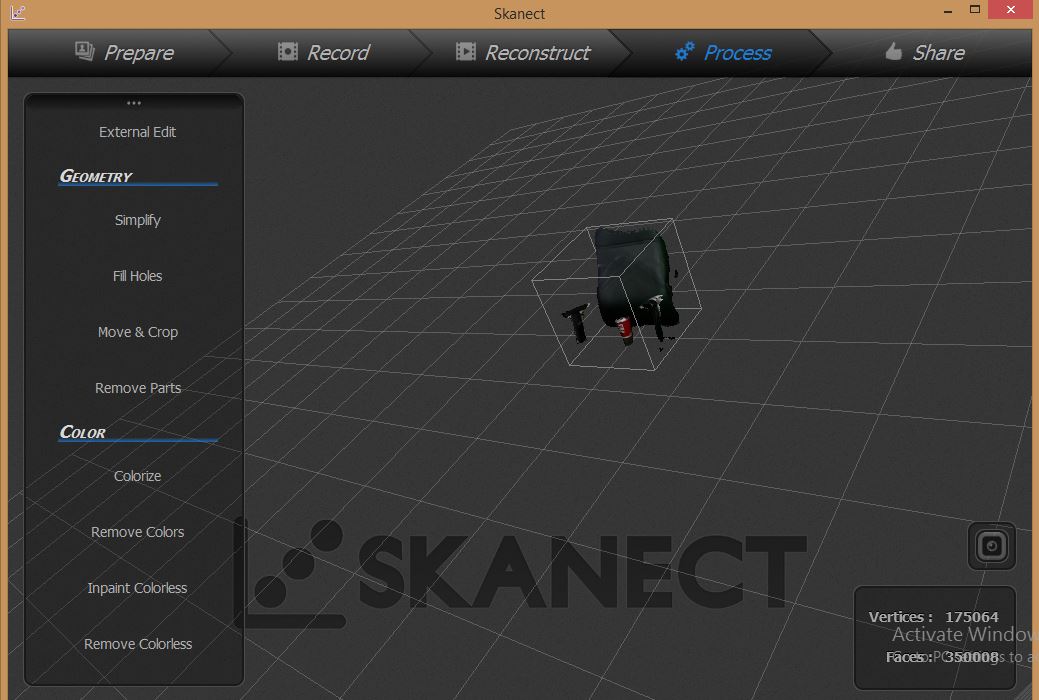The height and width of the screenshot is (700, 1039).
Task: Select the Process tab
Action: tap(723, 52)
